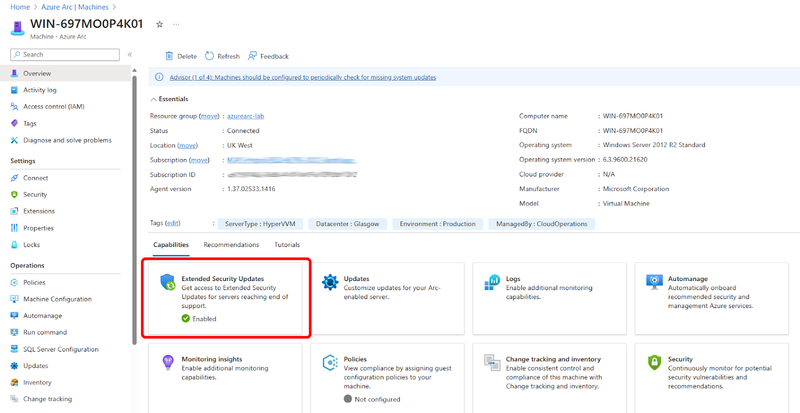800x413 pixels.
Task: Click the SQL Server Configuration icon
Action: (14, 350)
